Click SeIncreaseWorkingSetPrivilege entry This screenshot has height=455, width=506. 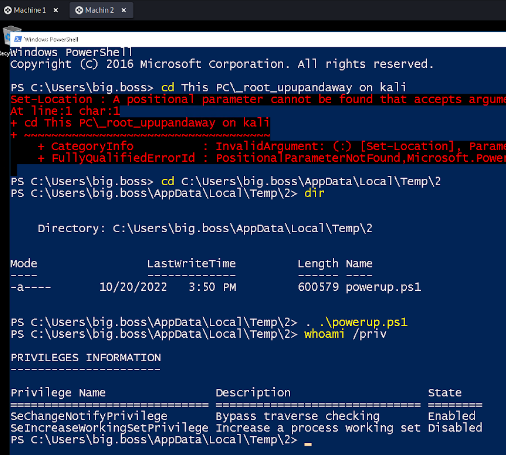click(x=109, y=428)
